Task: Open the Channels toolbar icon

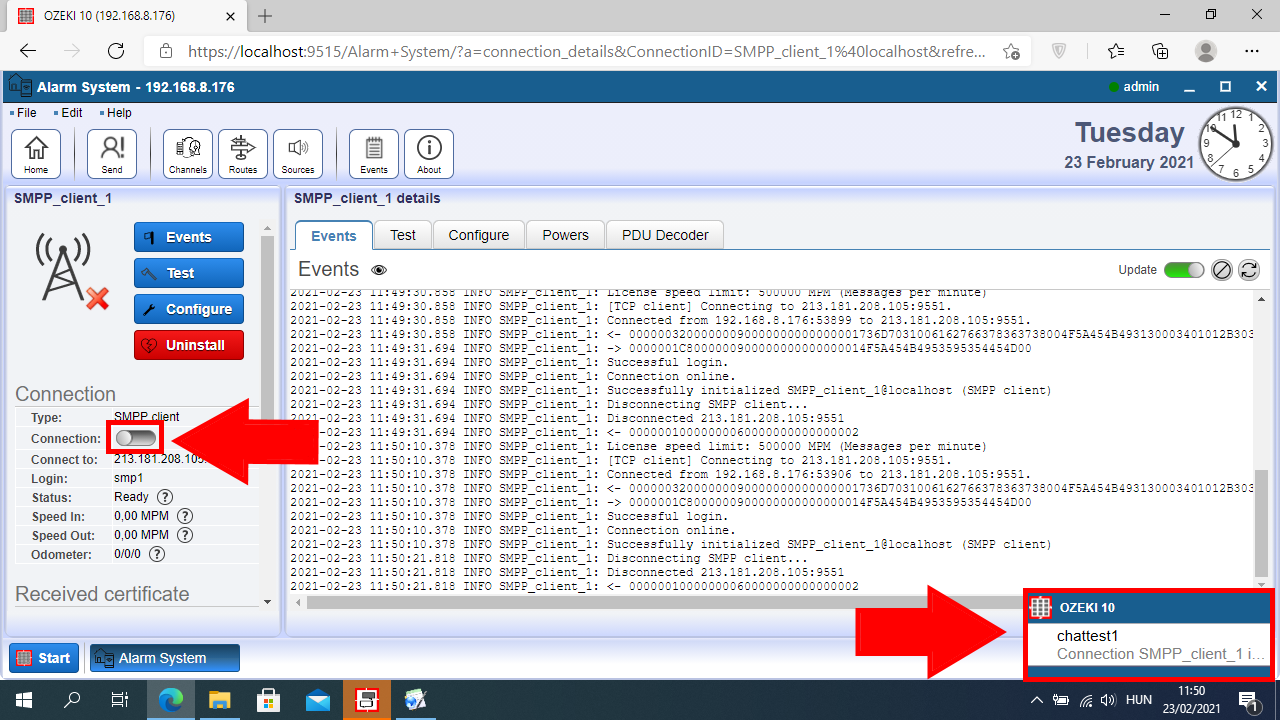Action: tap(188, 154)
